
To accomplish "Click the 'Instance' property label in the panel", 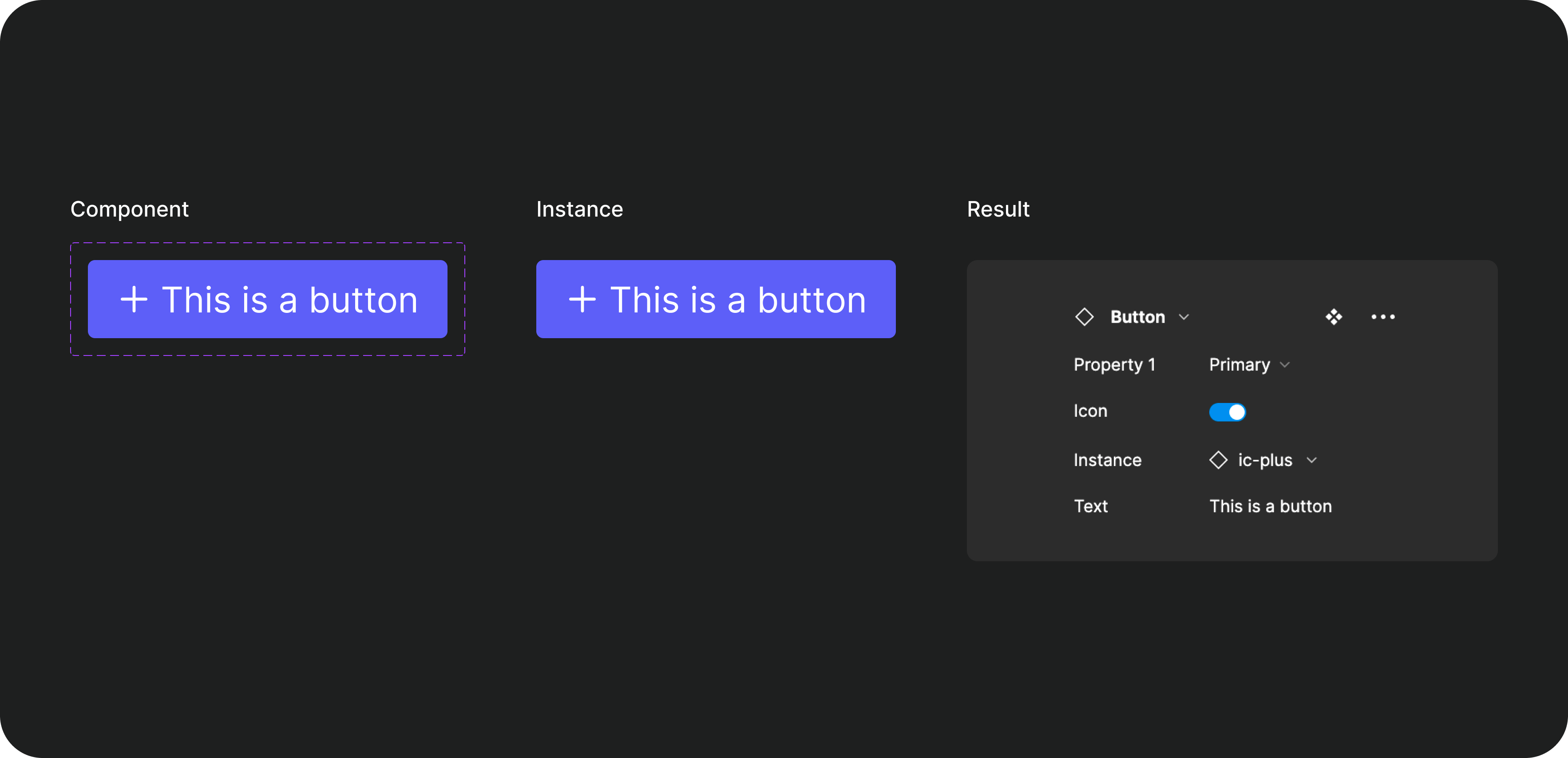I will click(1107, 460).
